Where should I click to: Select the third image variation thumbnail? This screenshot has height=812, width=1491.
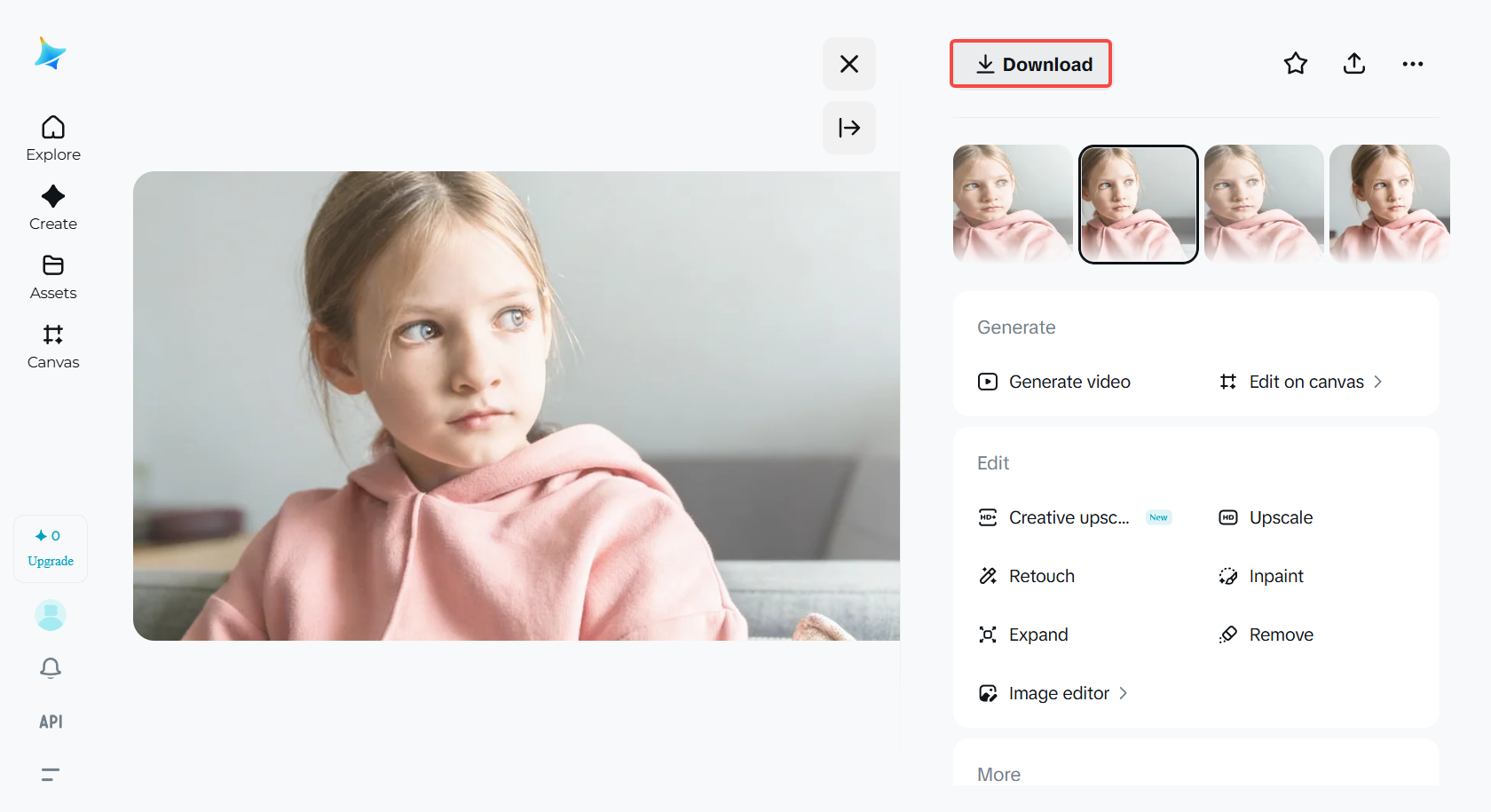[x=1264, y=204]
